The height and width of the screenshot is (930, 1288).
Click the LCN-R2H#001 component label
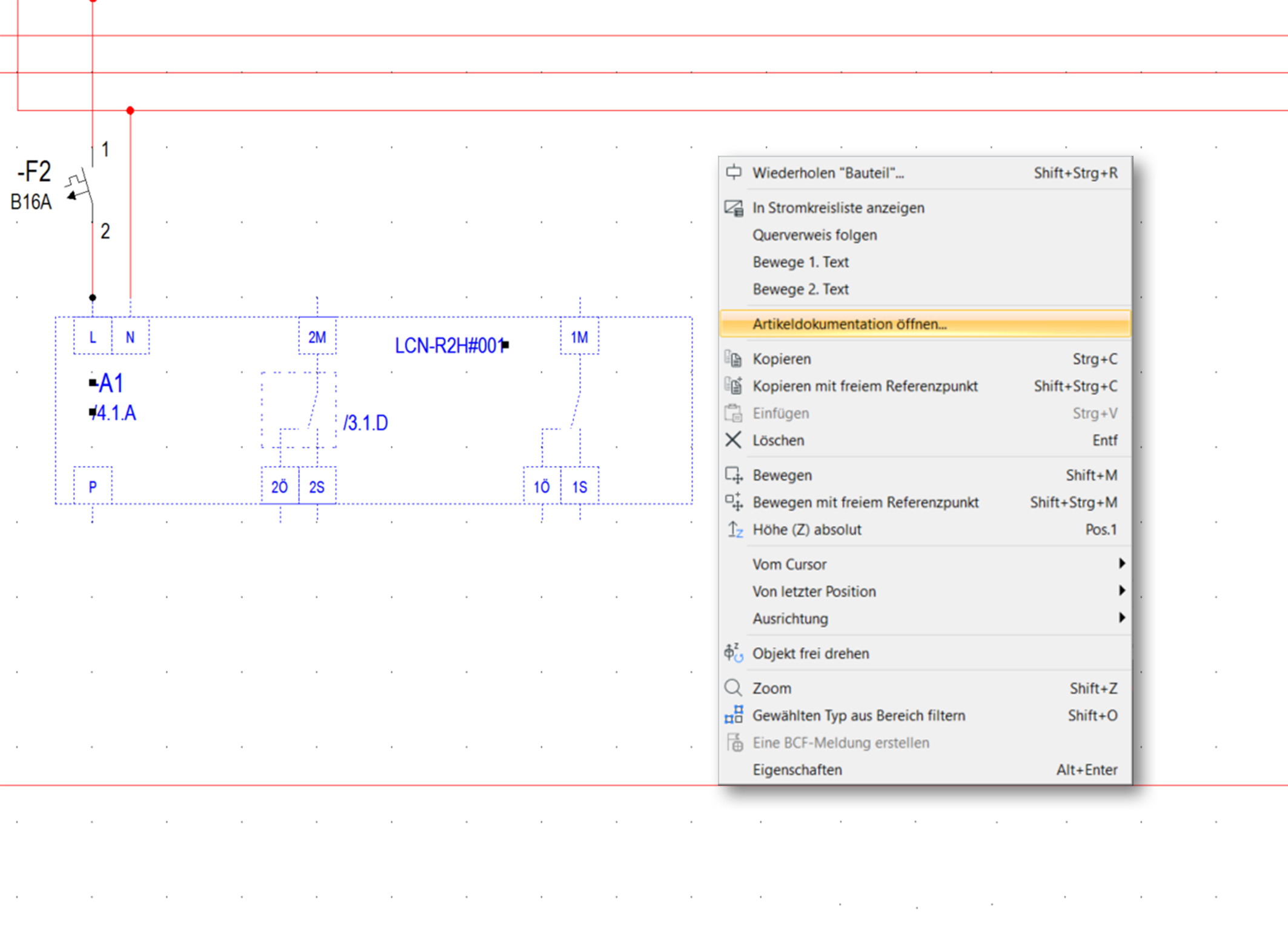(x=449, y=346)
